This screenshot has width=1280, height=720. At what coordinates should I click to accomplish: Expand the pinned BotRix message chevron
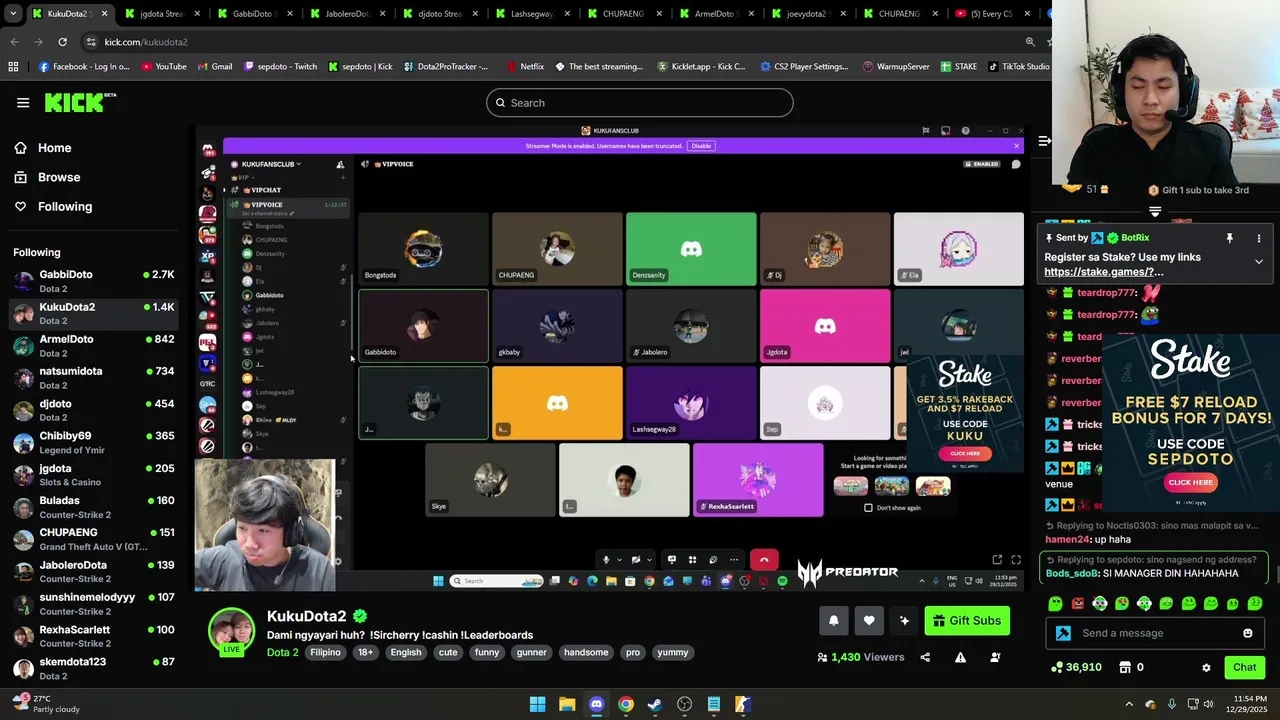click(1259, 261)
